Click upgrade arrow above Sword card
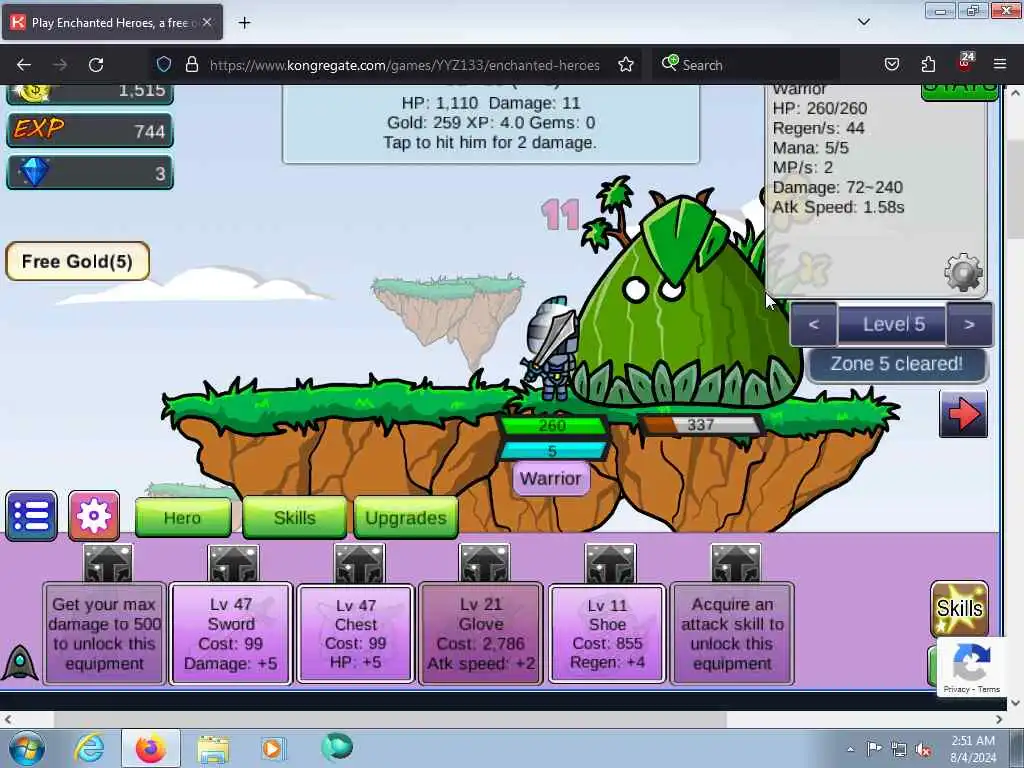 click(233, 563)
